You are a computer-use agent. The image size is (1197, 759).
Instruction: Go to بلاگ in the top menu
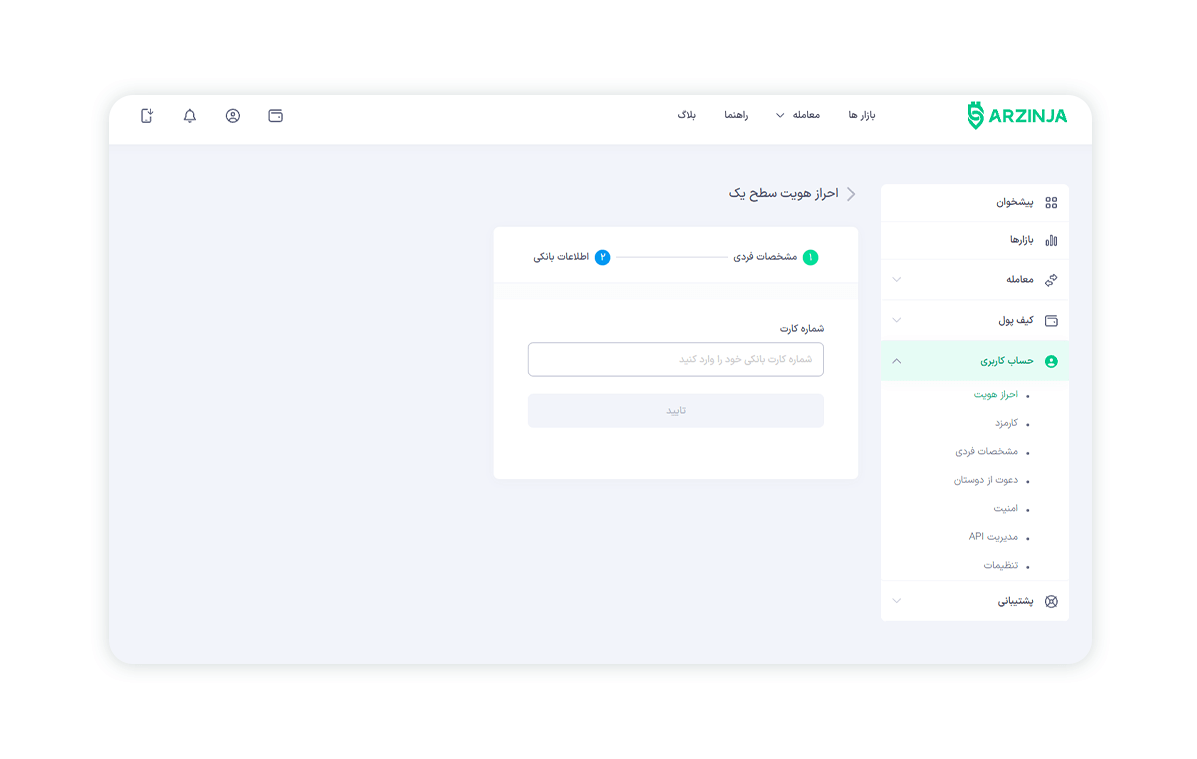click(686, 115)
